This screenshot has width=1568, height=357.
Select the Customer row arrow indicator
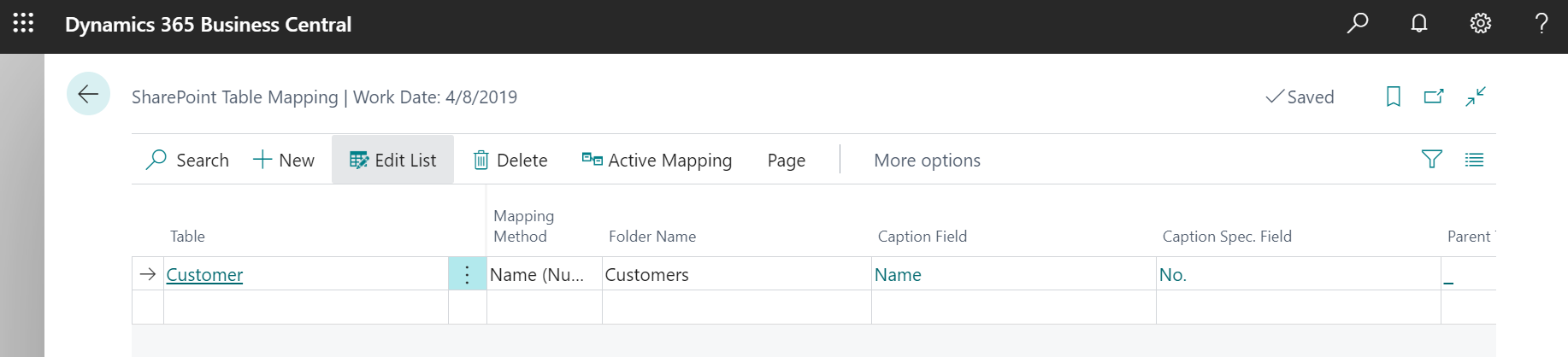point(148,274)
